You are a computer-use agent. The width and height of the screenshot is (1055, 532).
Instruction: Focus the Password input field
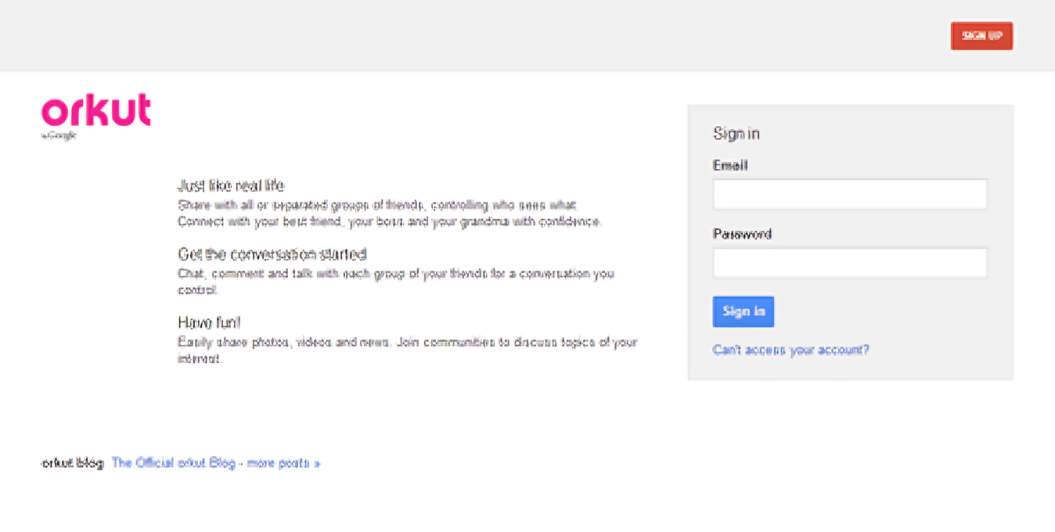849,263
